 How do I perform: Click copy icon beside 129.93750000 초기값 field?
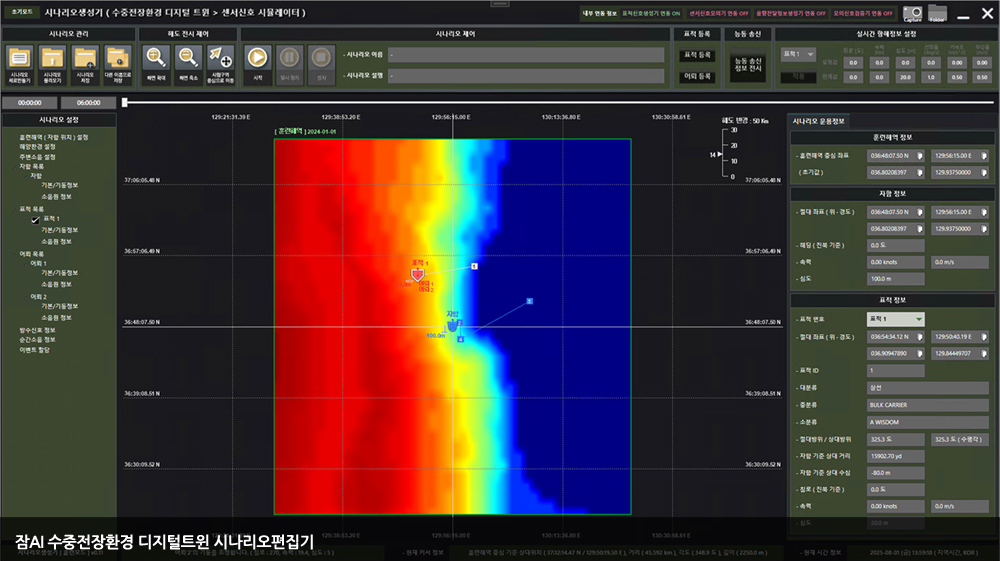pyautogui.click(x=984, y=172)
